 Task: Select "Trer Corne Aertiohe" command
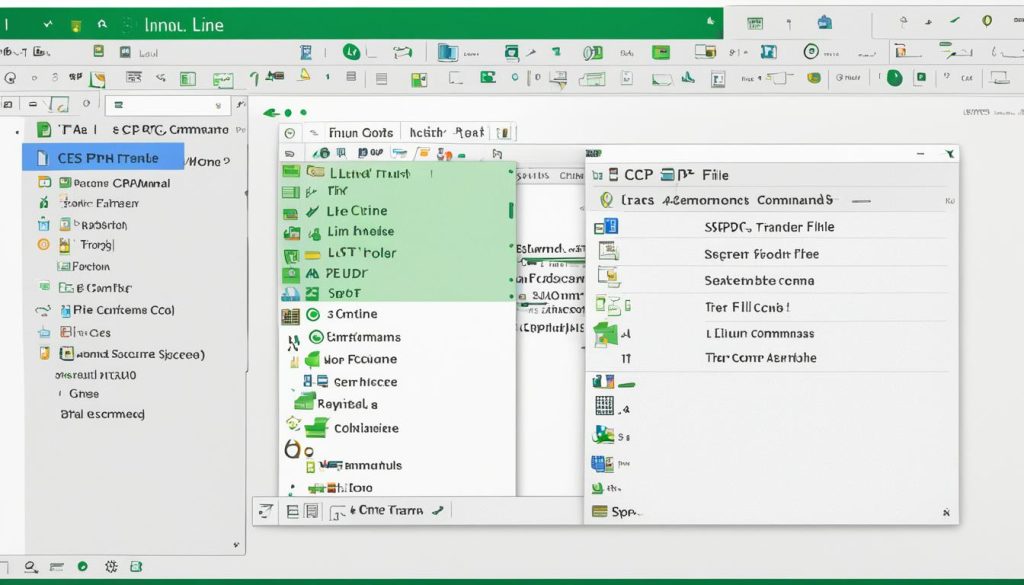tap(761, 358)
